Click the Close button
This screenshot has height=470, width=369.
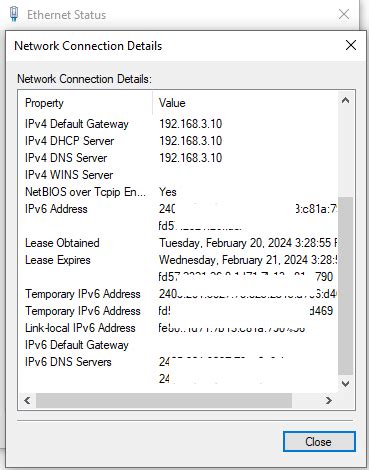pos(319,442)
